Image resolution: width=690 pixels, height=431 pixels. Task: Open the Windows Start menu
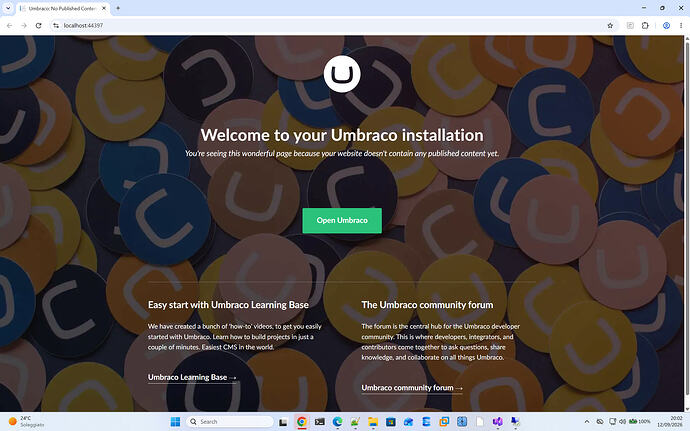tap(175, 422)
